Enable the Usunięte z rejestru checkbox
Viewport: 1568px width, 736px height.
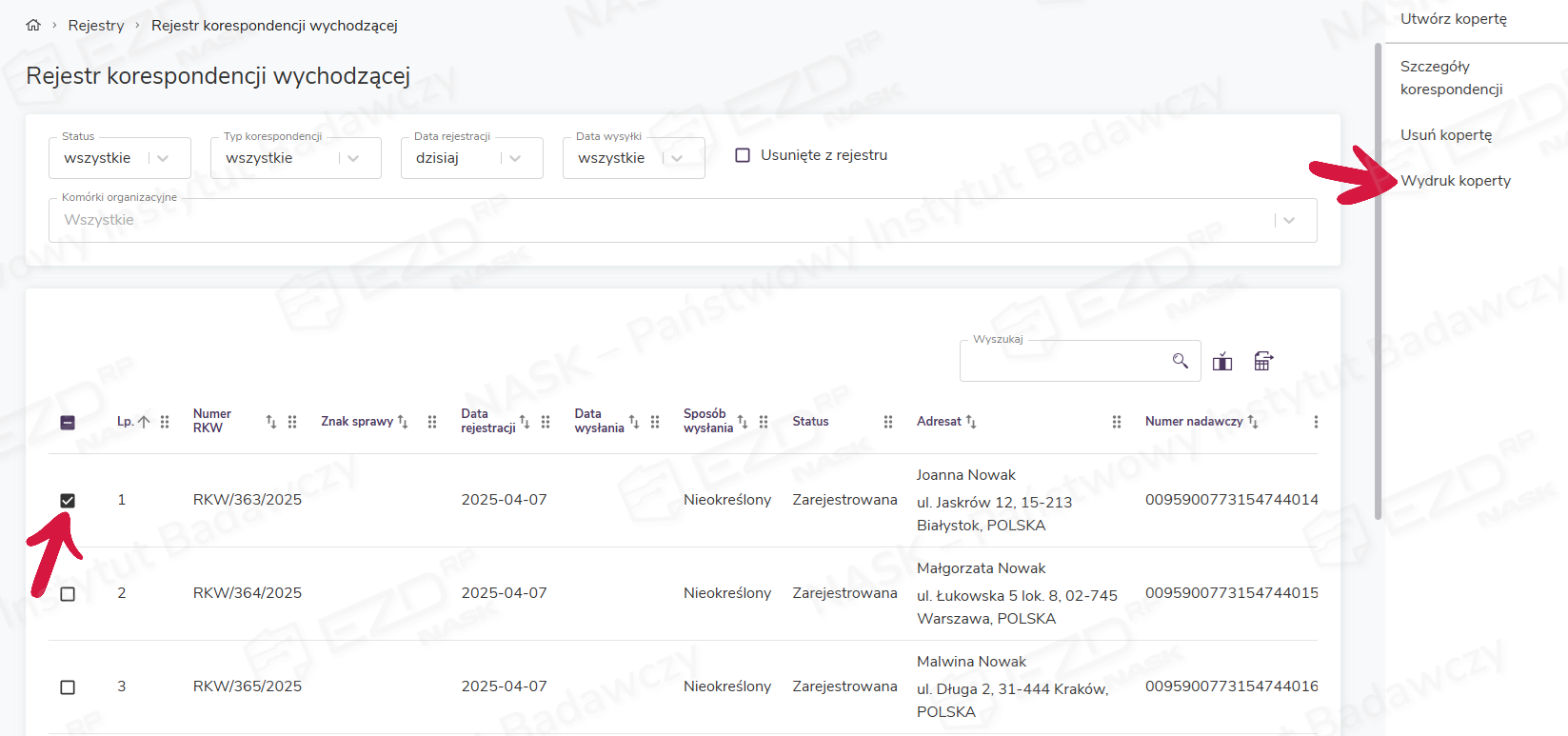[x=743, y=155]
